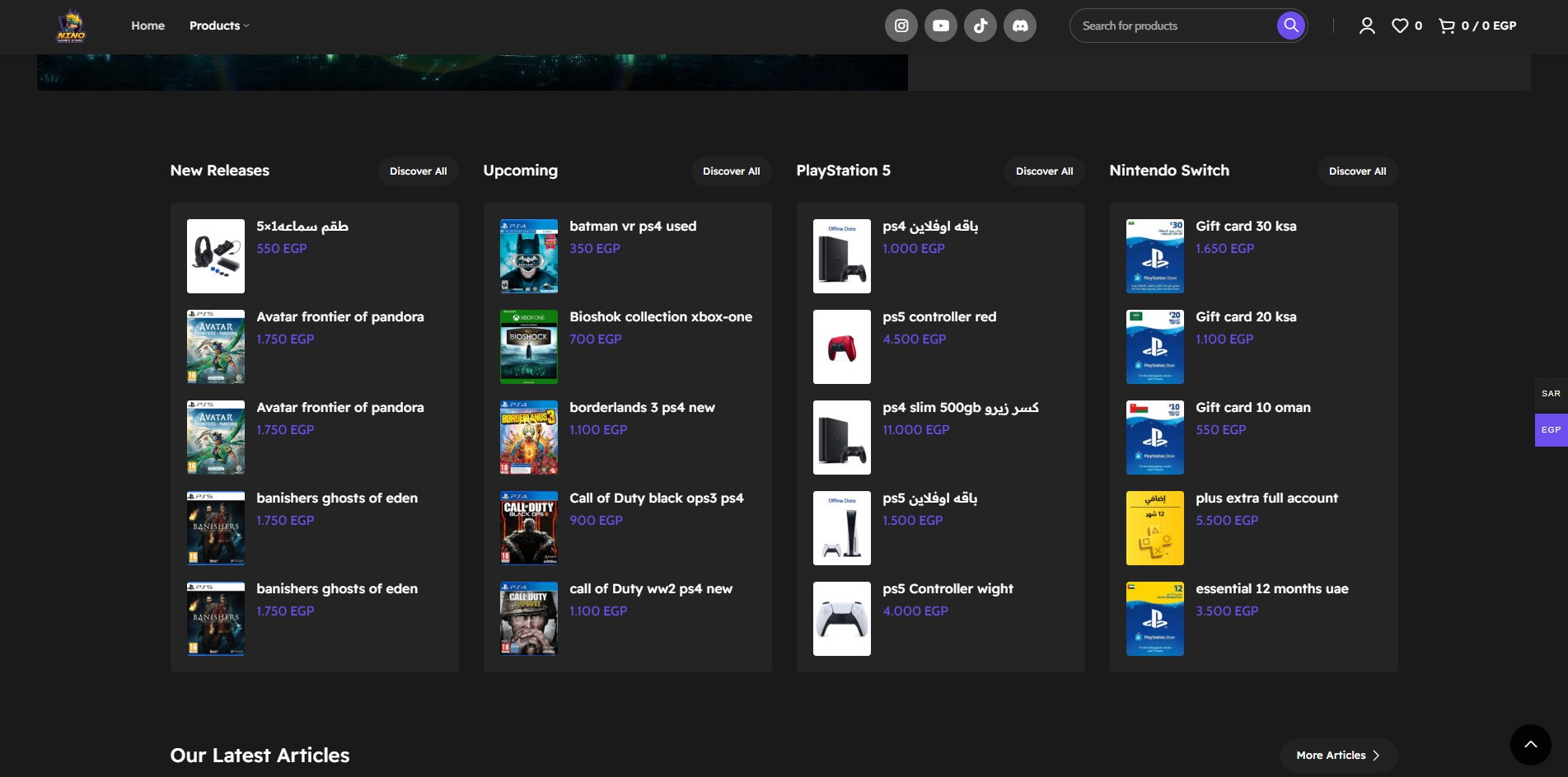Open Call of Duty black ops3 cover
Image resolution: width=1568 pixels, height=777 pixels.
(529, 528)
